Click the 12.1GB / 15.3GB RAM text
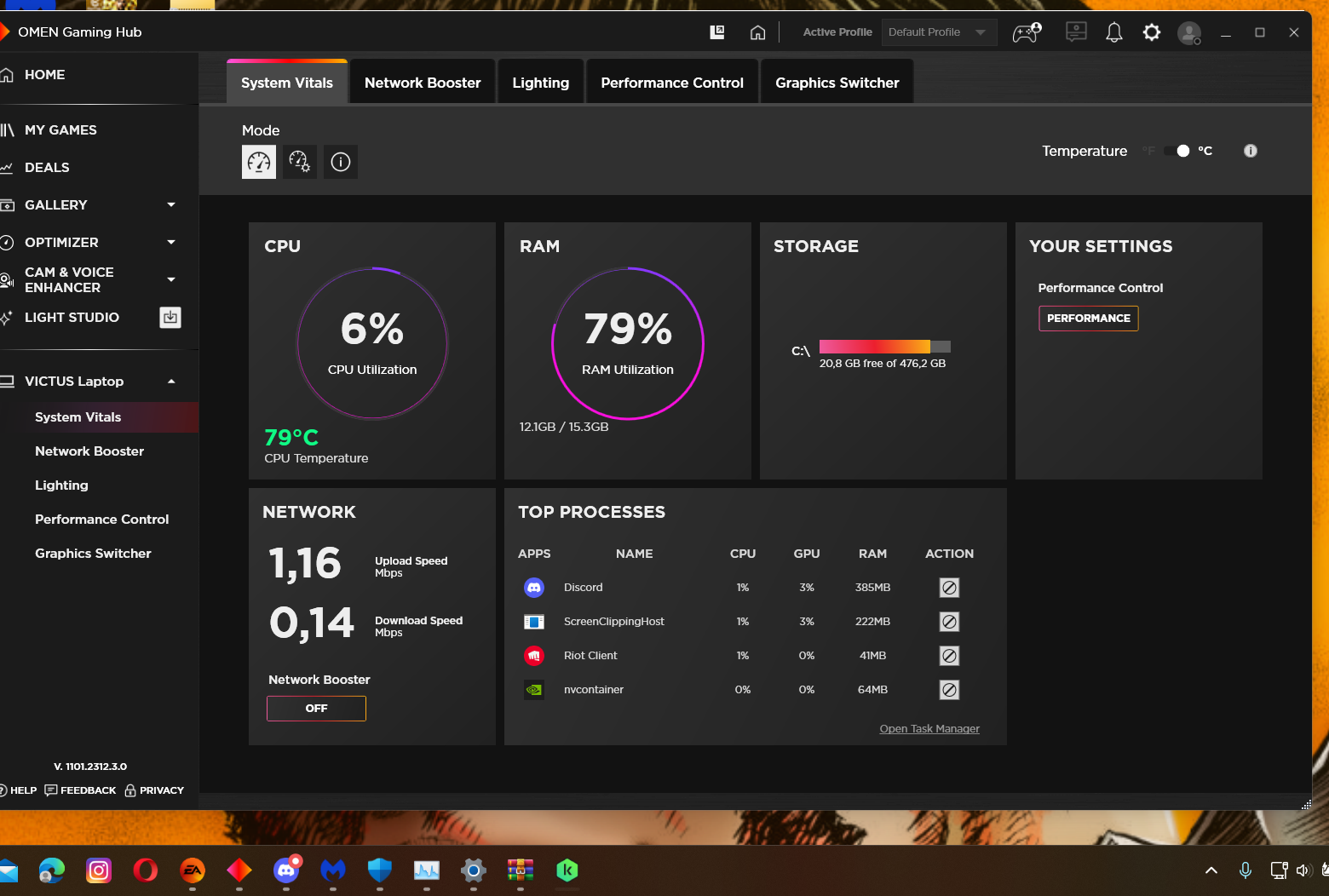Image resolution: width=1329 pixels, height=896 pixels. [564, 427]
